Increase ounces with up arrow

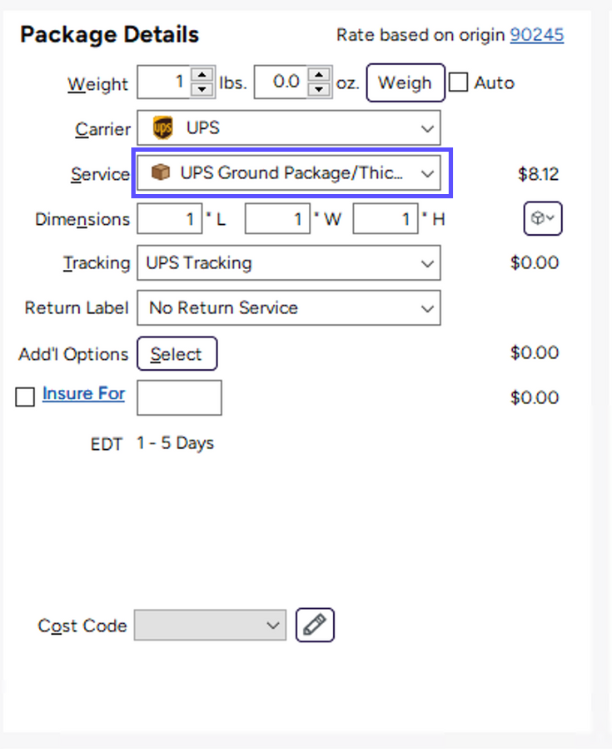[x=319, y=76]
